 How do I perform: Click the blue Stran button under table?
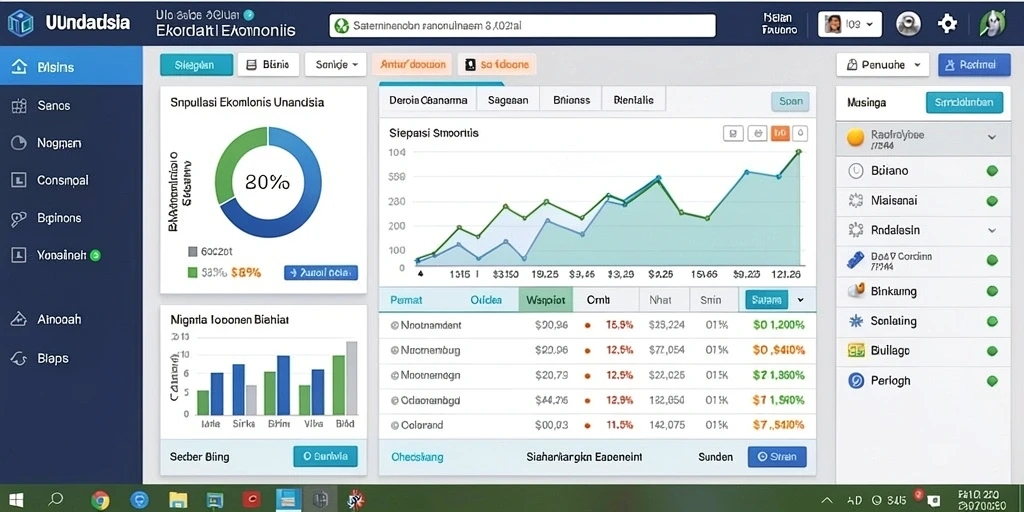coord(777,456)
